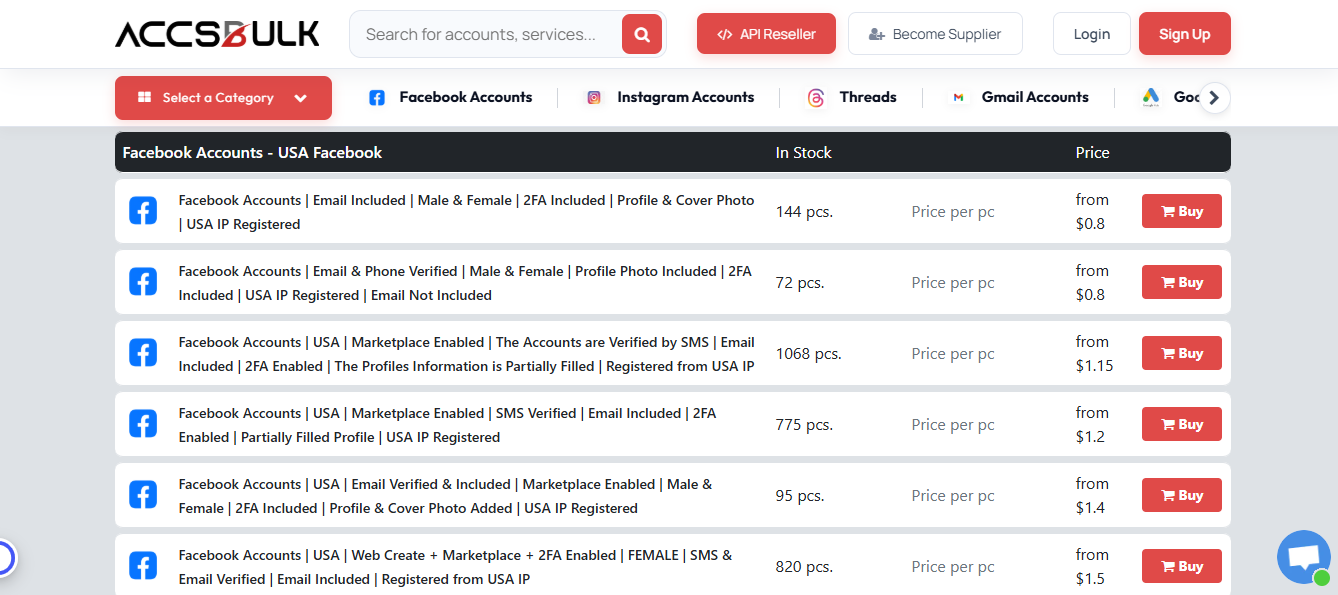This screenshot has height=595, width=1338.
Task: Buy the 72 pcs. Facebook accounts listing
Action: coord(1182,282)
